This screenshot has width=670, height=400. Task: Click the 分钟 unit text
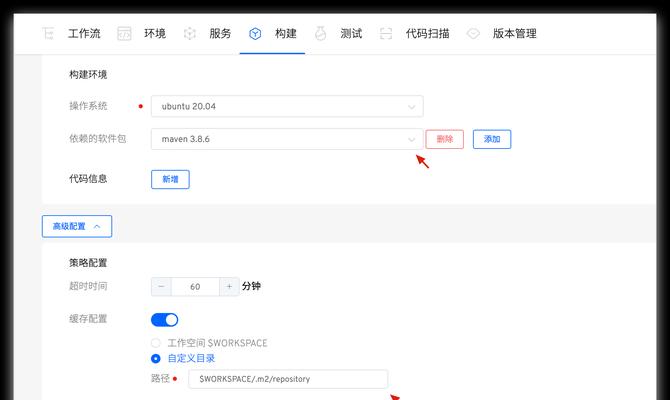(251, 286)
